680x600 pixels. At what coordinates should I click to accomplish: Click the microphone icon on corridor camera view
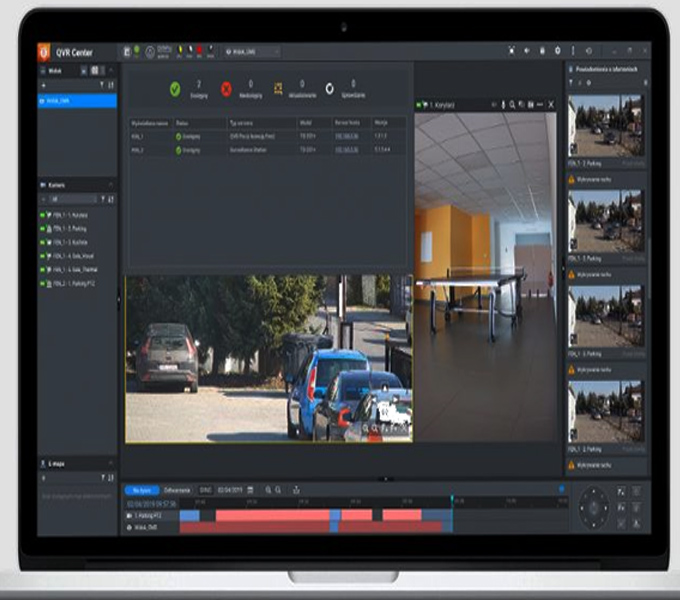pos(501,104)
